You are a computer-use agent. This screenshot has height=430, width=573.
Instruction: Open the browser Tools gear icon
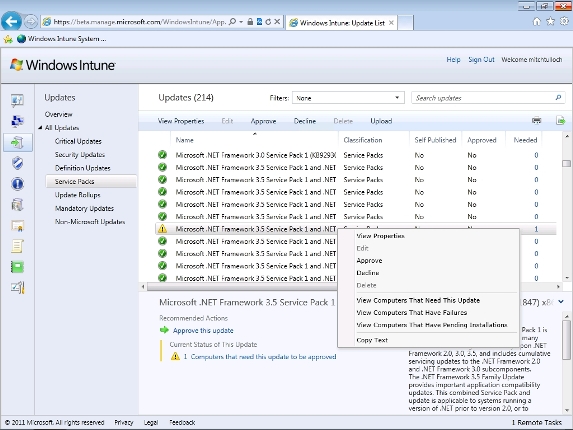point(564,22)
